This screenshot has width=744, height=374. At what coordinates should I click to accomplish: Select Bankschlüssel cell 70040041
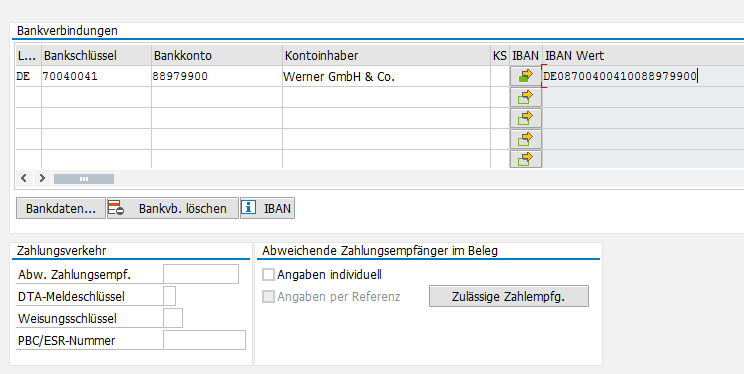96,76
